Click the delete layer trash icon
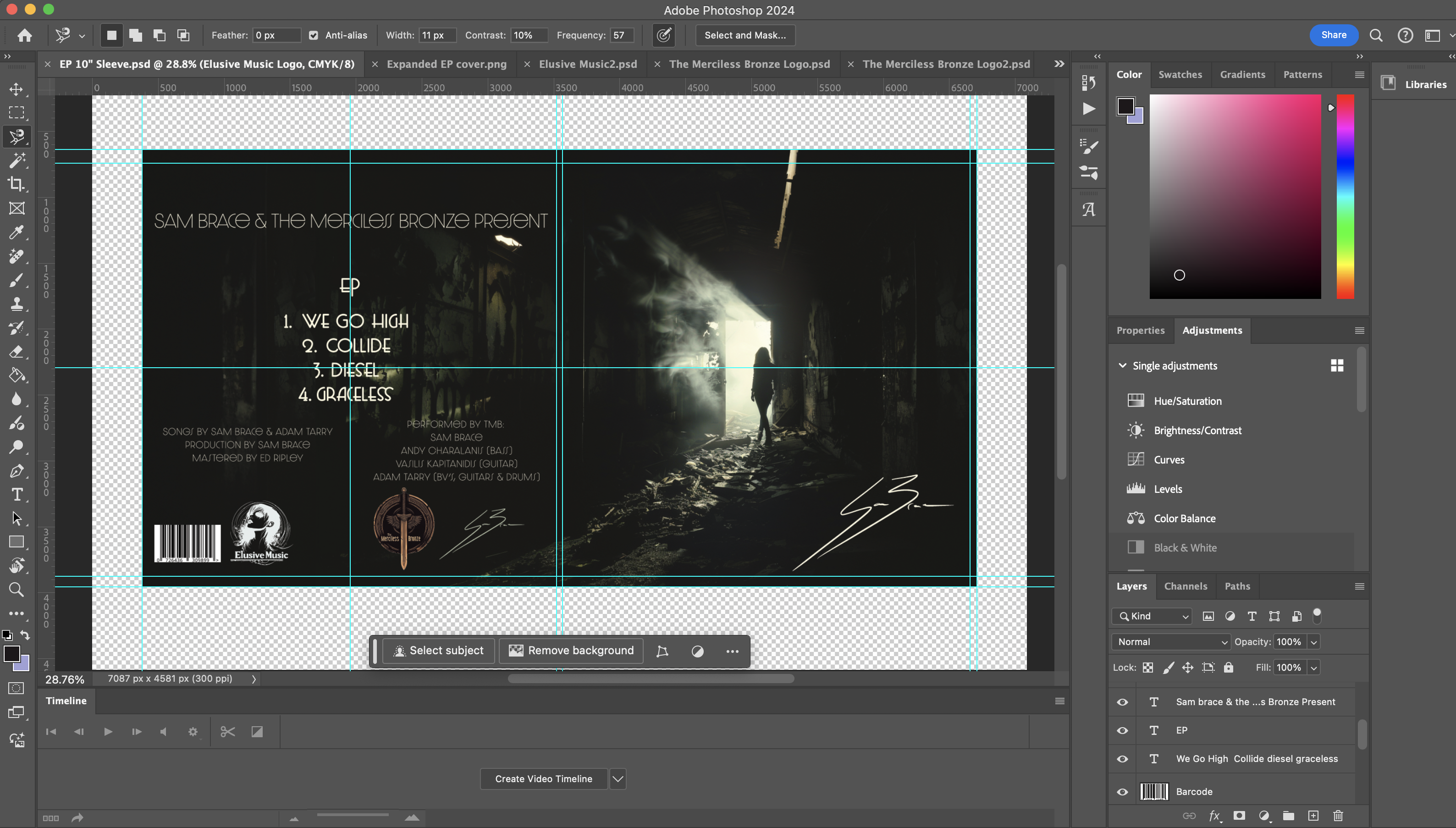1456x828 pixels. (1338, 816)
